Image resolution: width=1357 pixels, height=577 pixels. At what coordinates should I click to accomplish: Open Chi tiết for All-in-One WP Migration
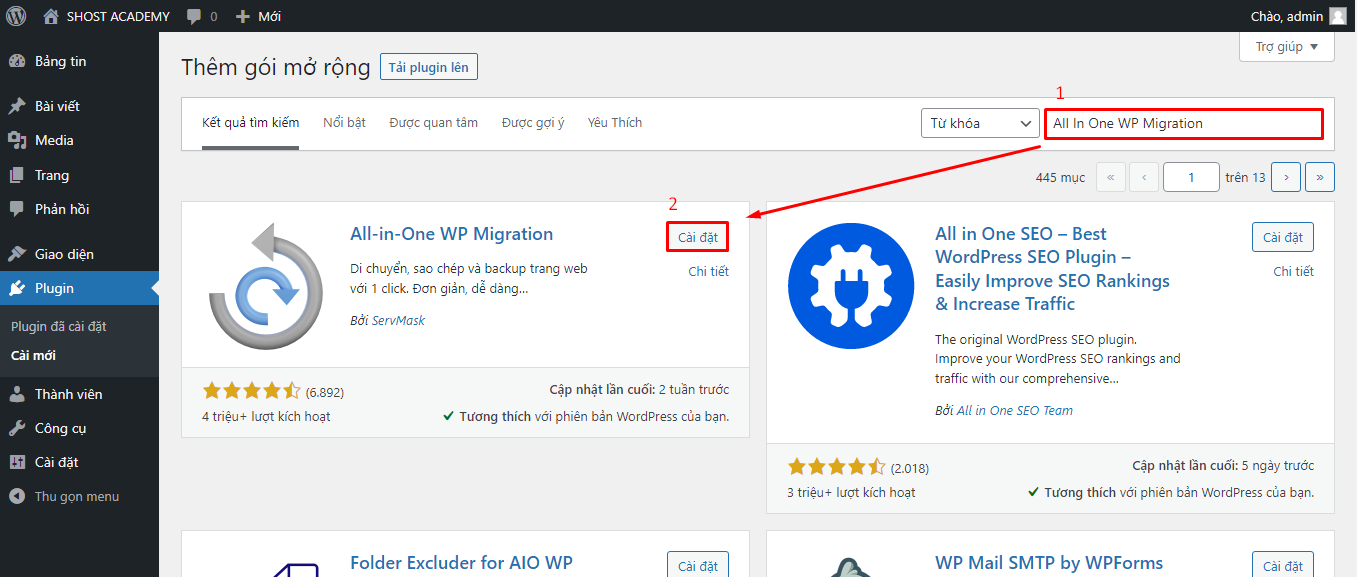click(707, 271)
